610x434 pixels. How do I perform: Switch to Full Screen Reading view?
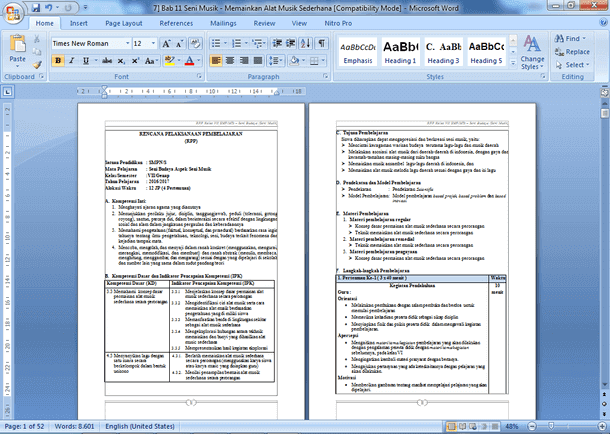(x=462, y=427)
